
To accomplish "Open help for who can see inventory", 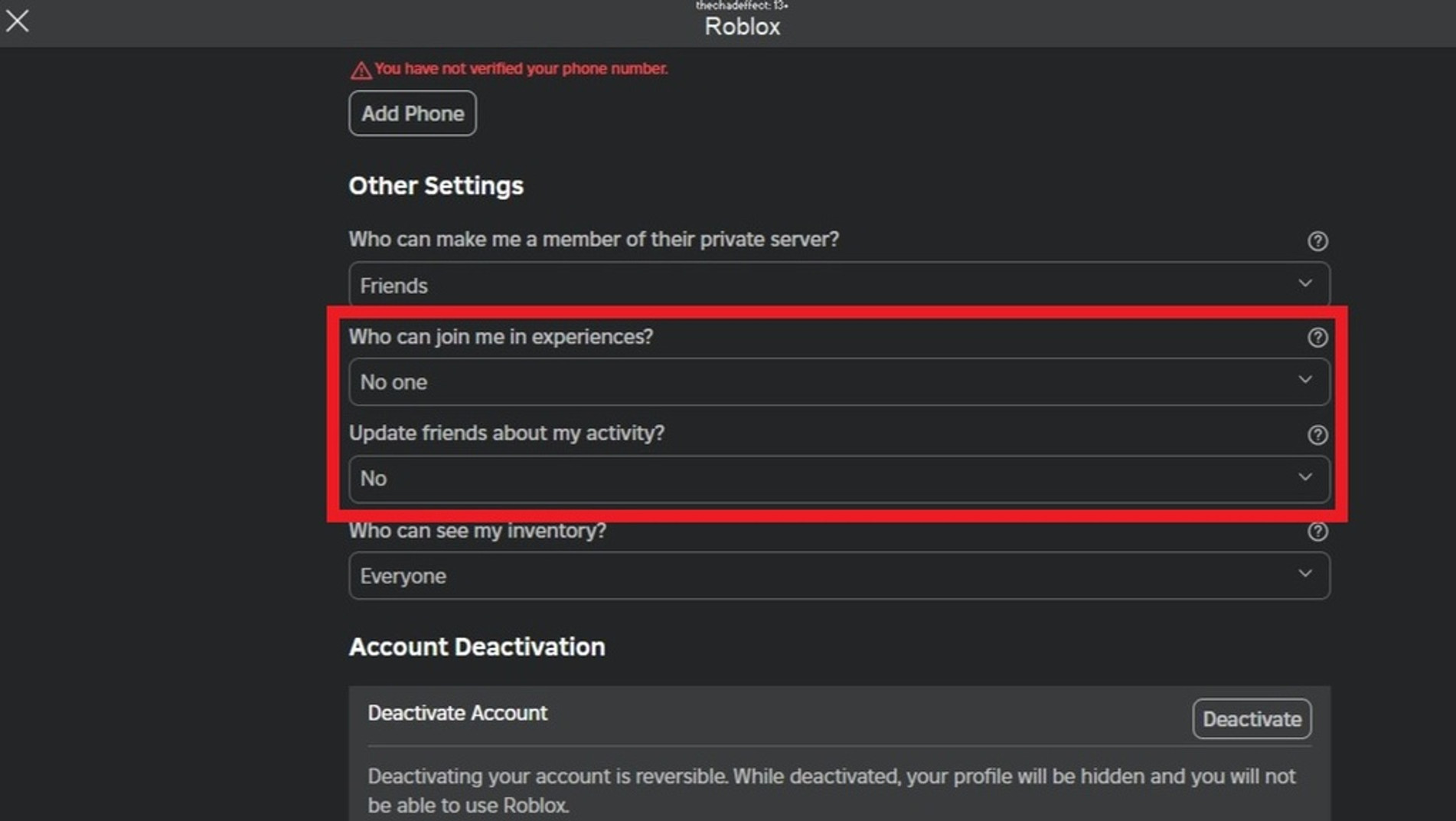I will point(1317,532).
